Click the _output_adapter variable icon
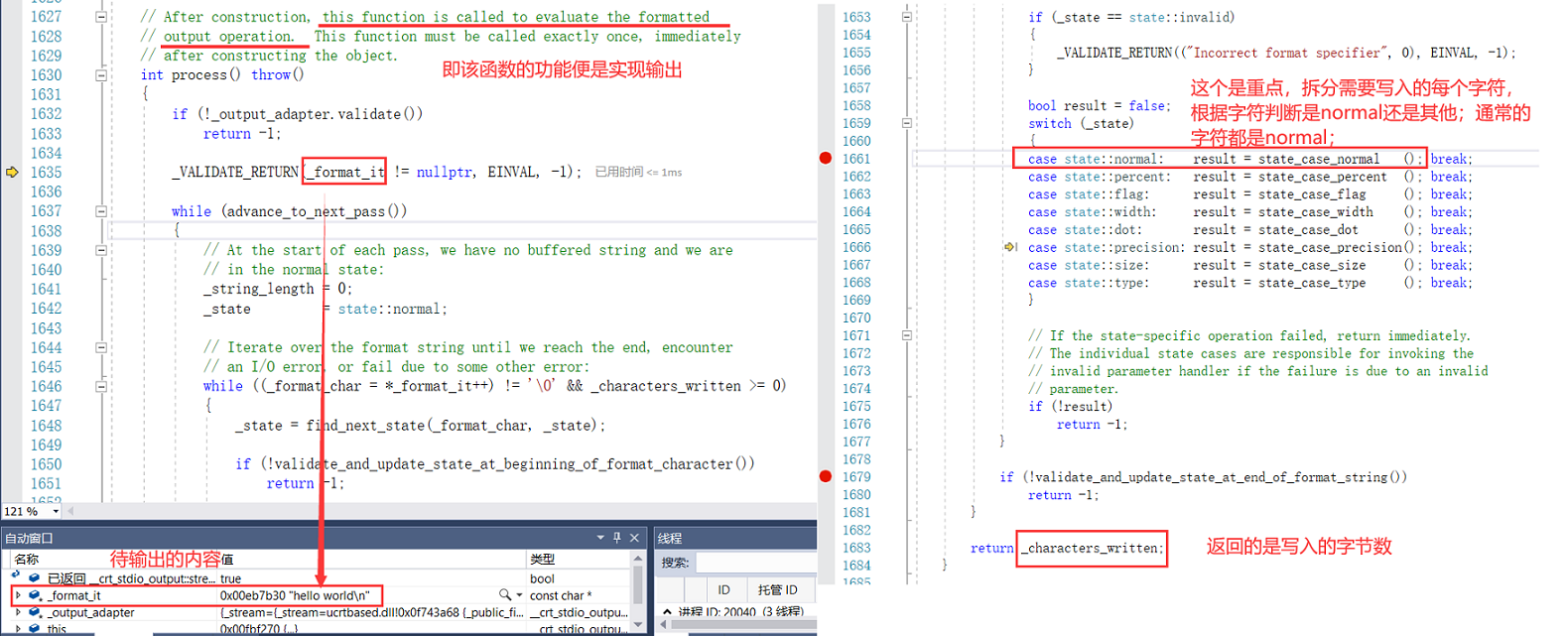The image size is (1568, 636). click(x=35, y=613)
